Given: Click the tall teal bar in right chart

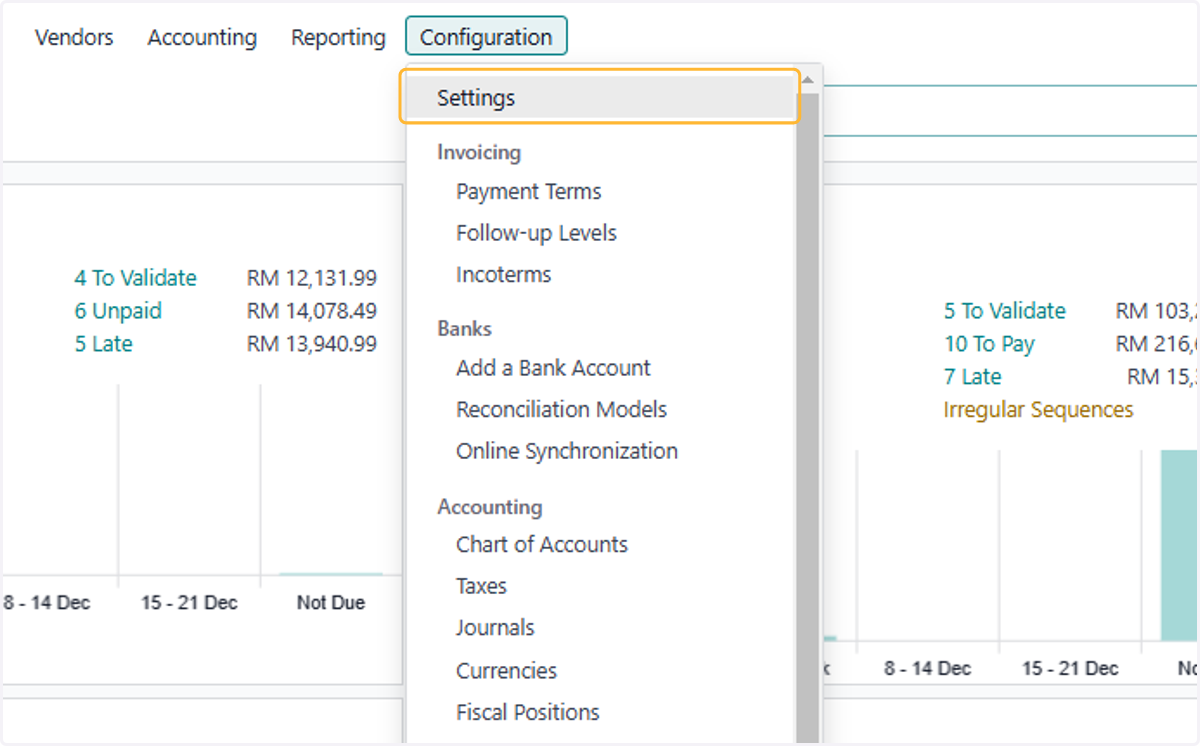Looking at the screenshot, I should (1180, 545).
